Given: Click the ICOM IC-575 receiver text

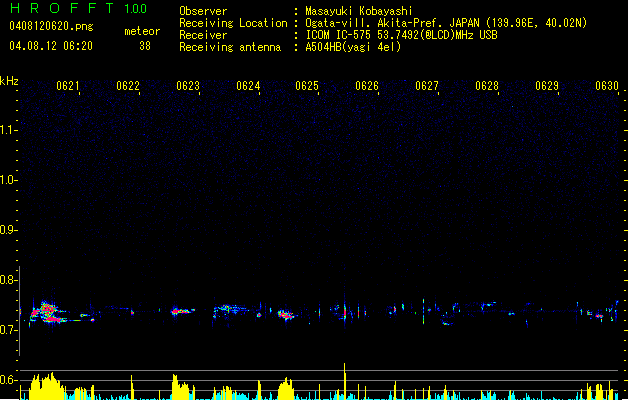Looking at the screenshot, I should (401, 35).
